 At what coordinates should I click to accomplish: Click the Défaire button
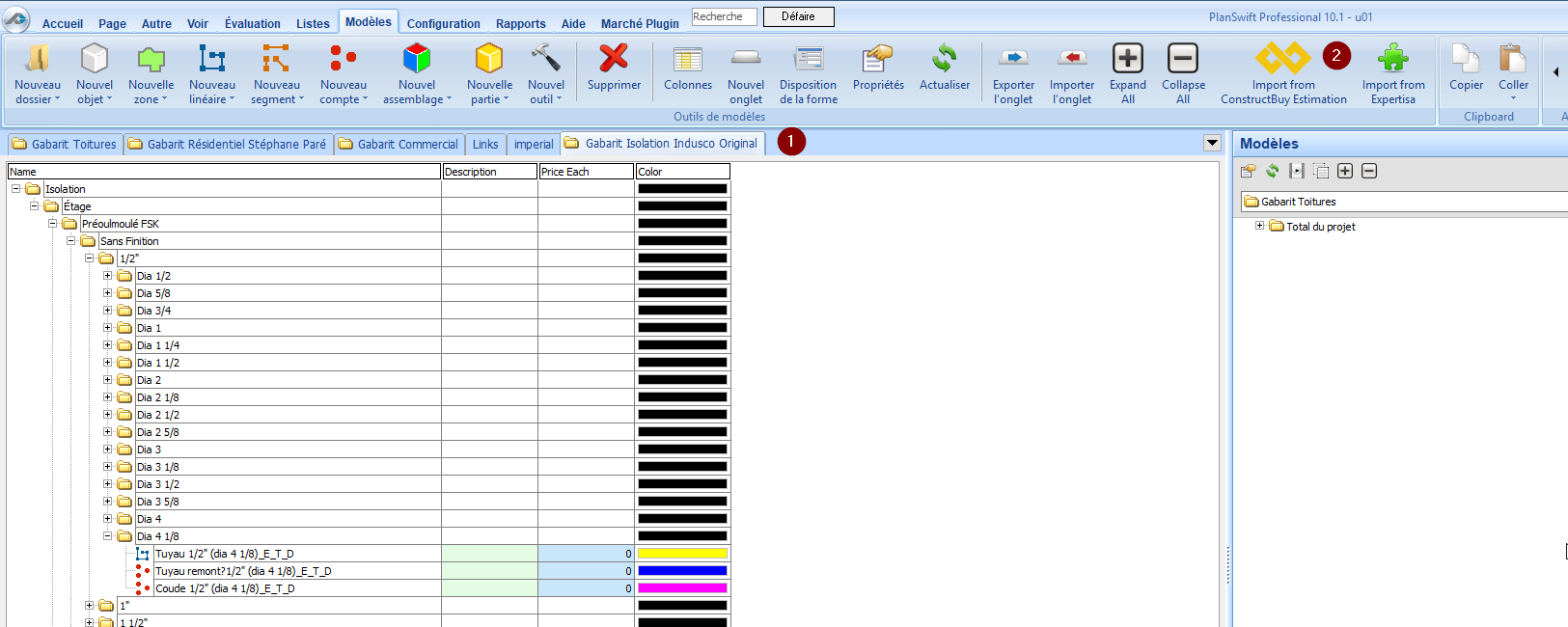(x=798, y=16)
